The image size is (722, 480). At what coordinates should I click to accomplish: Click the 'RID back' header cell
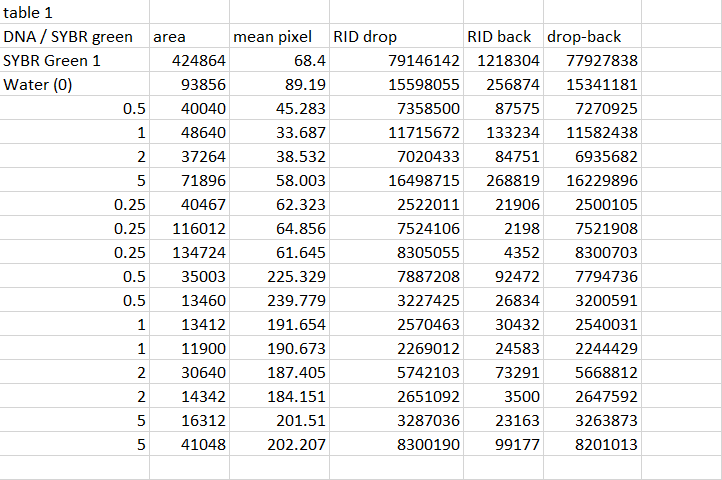499,37
